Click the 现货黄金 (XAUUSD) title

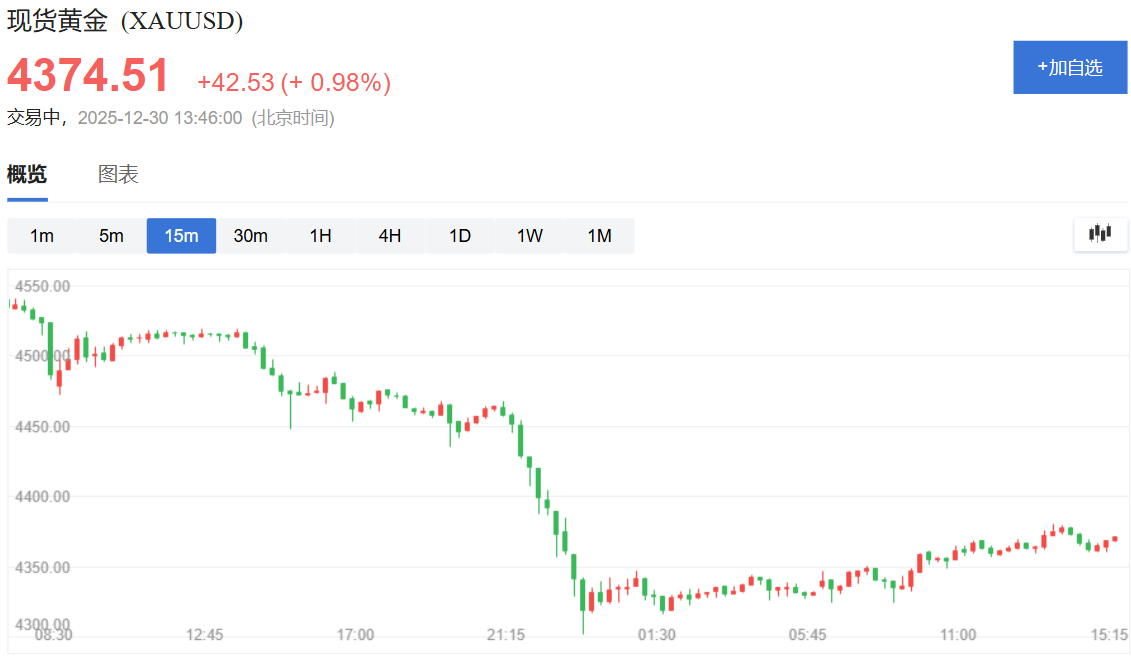tap(125, 20)
